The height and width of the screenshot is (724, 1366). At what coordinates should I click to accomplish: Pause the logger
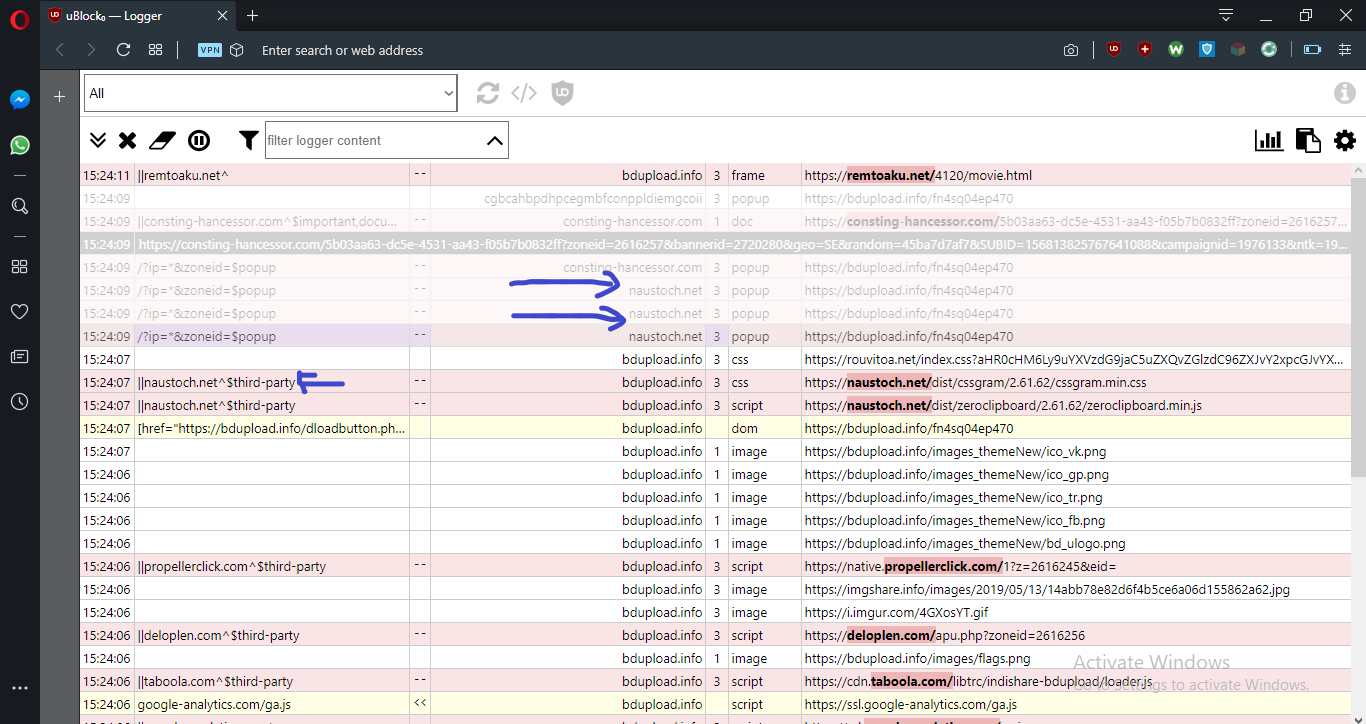(199, 140)
